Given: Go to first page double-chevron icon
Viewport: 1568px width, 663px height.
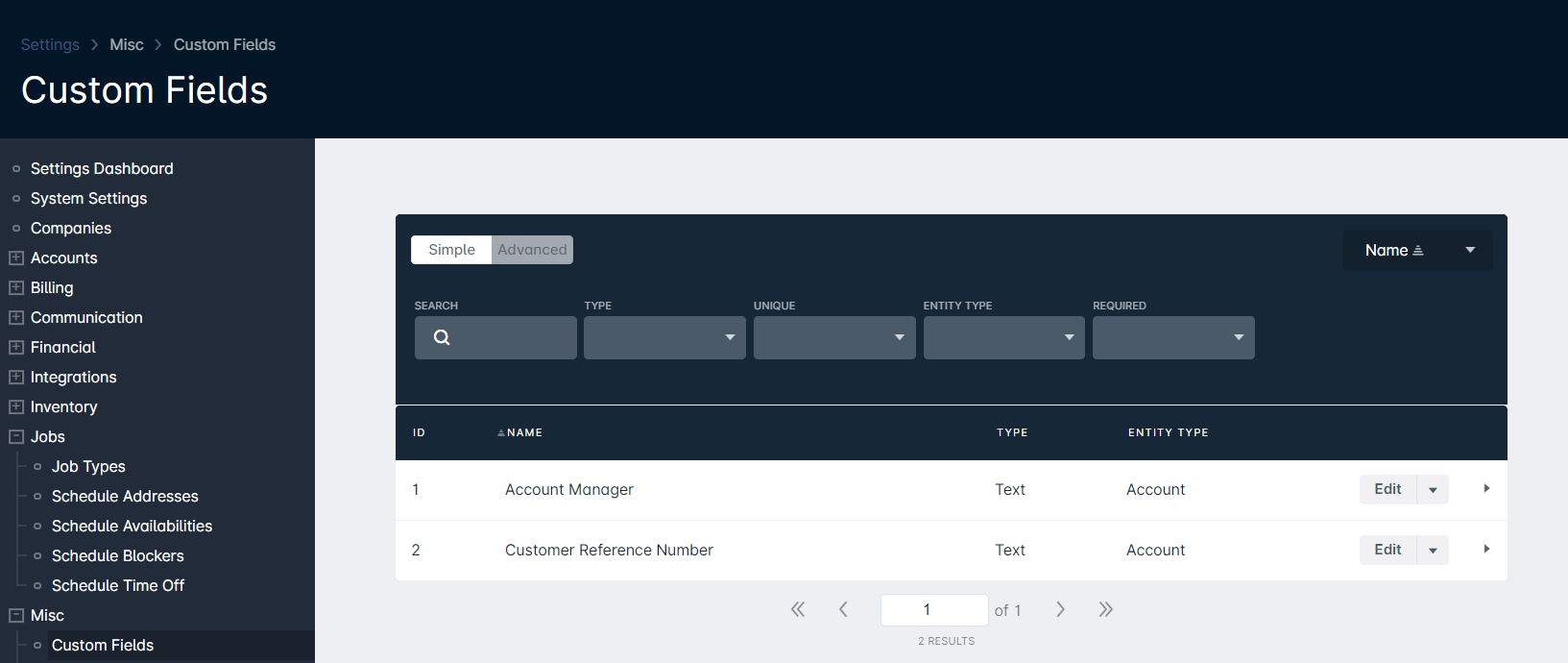Looking at the screenshot, I should [x=798, y=609].
